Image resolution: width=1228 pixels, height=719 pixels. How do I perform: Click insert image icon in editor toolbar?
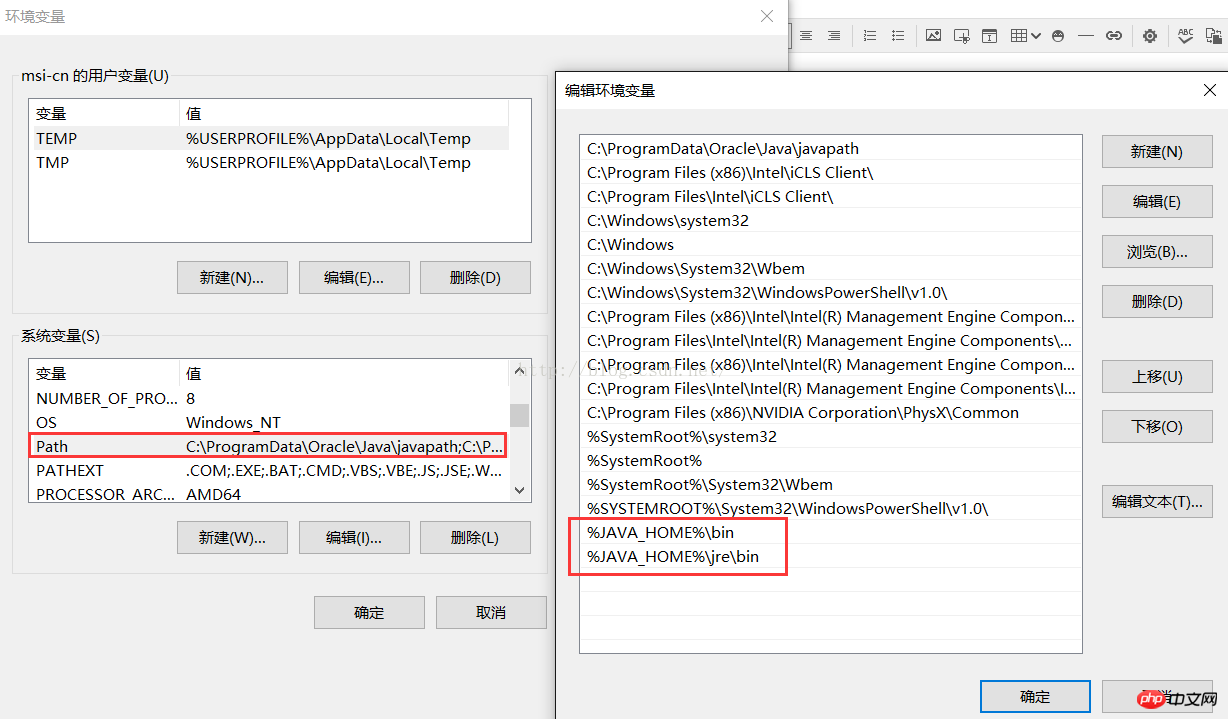point(933,35)
